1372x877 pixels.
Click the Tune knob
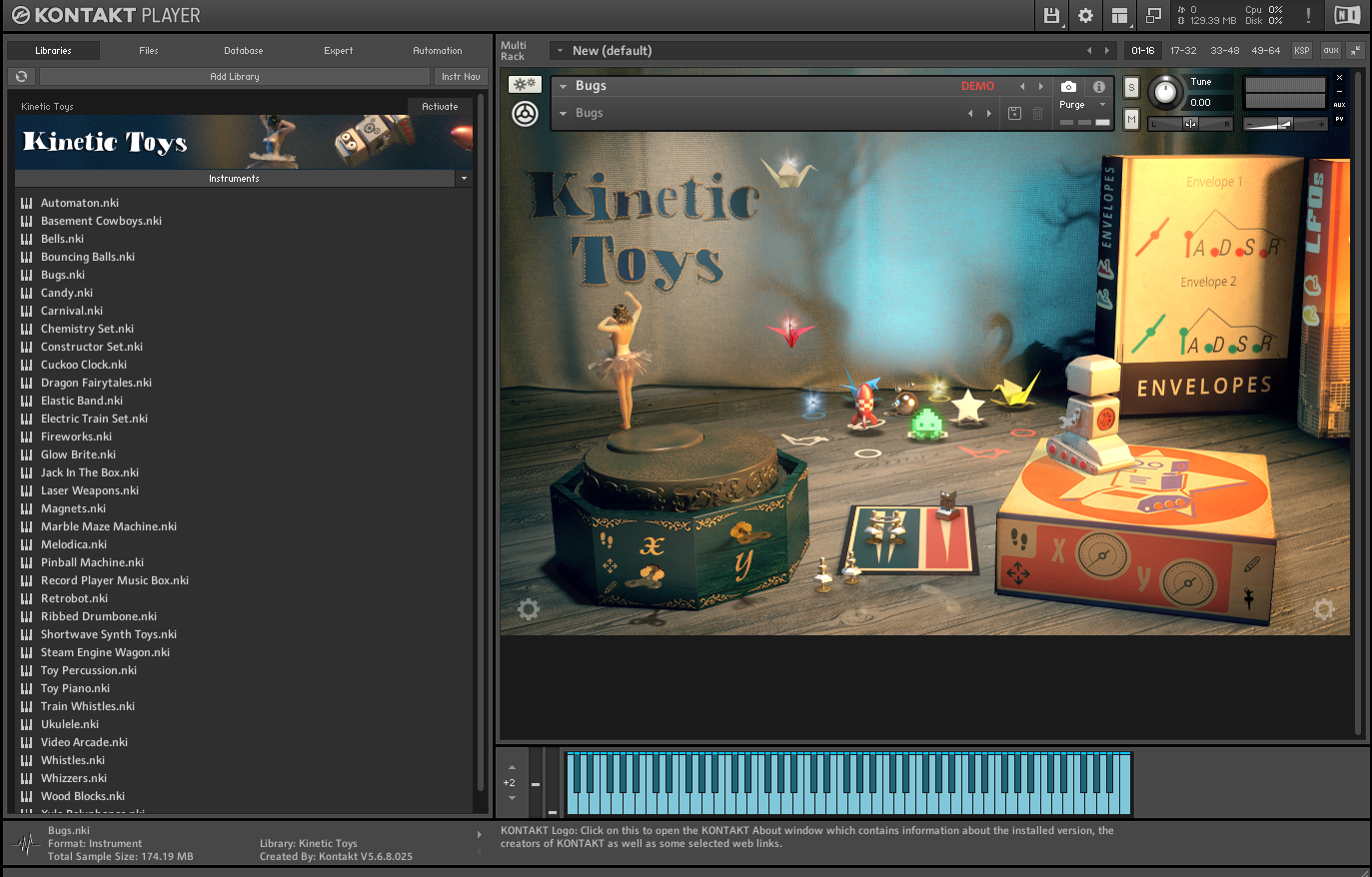pos(1165,93)
